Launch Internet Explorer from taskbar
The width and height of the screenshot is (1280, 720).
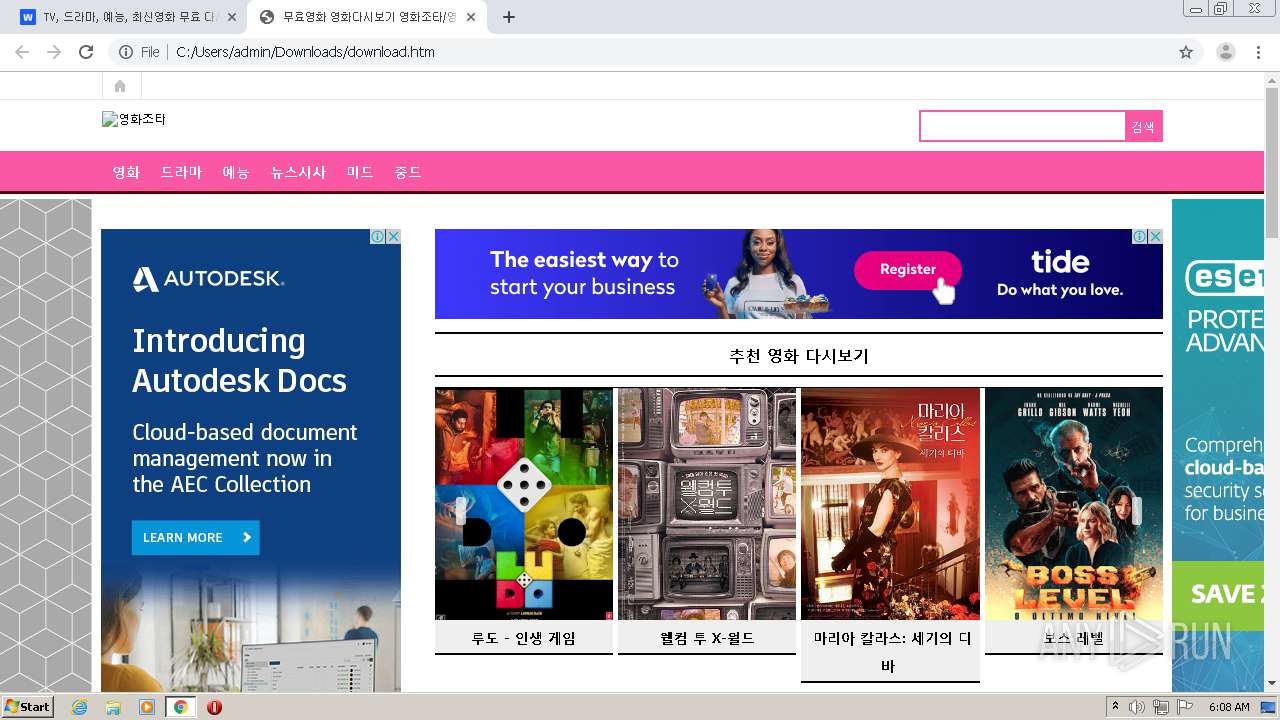coord(80,707)
